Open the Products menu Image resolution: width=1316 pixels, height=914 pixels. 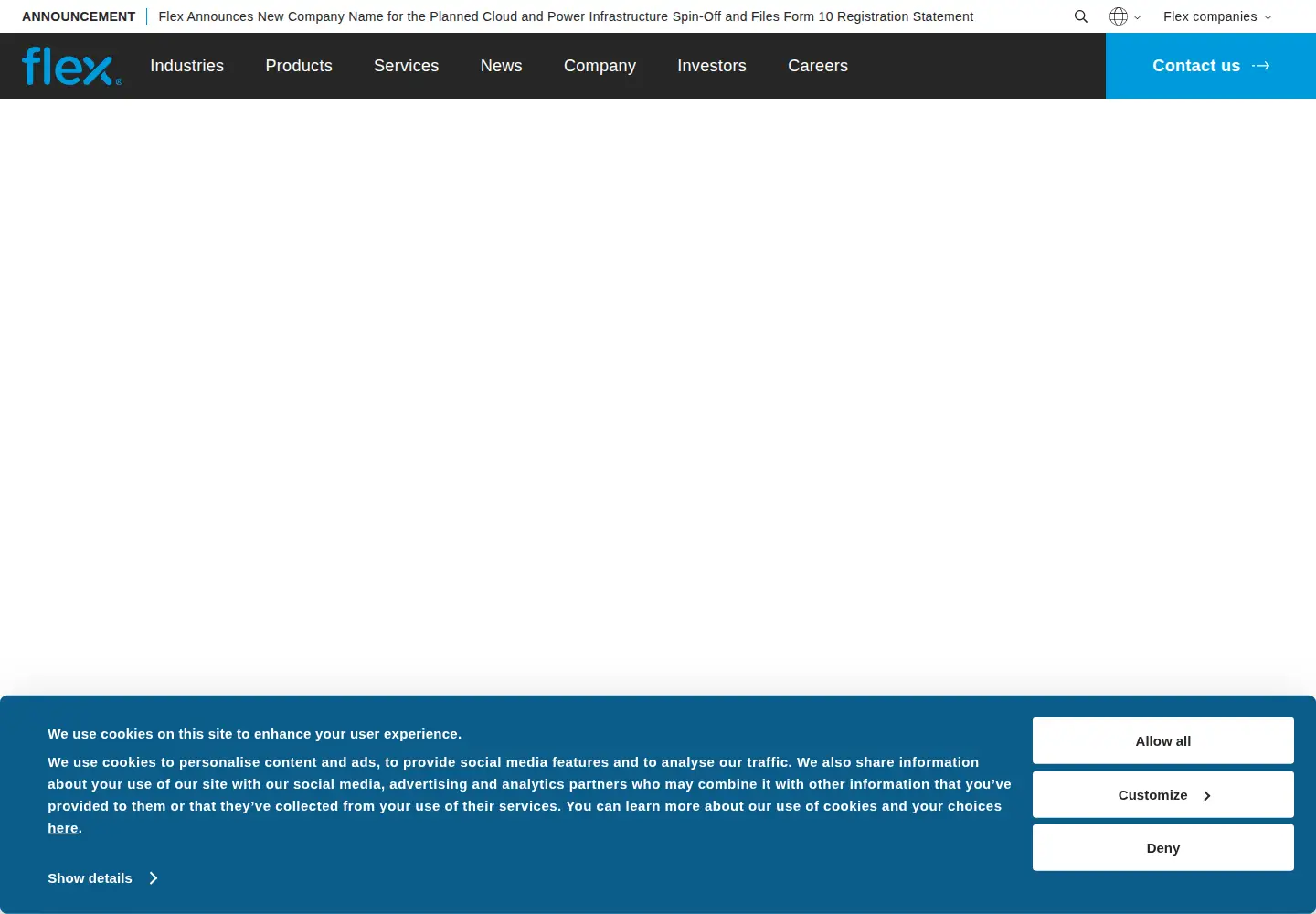(x=299, y=66)
